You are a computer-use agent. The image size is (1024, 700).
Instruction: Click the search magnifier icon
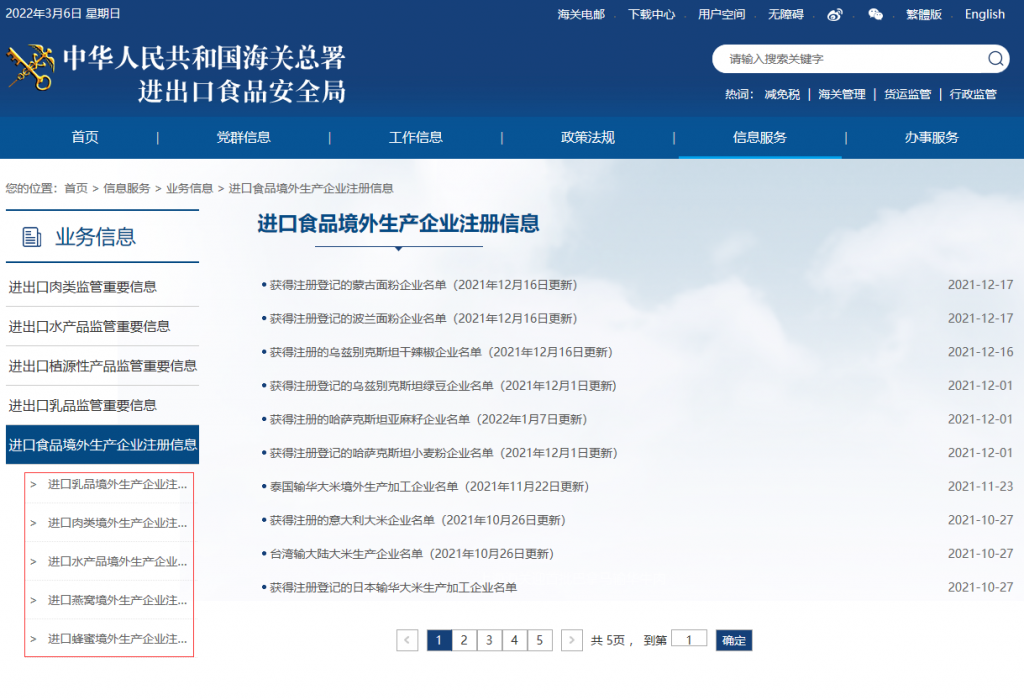pyautogui.click(x=995, y=59)
